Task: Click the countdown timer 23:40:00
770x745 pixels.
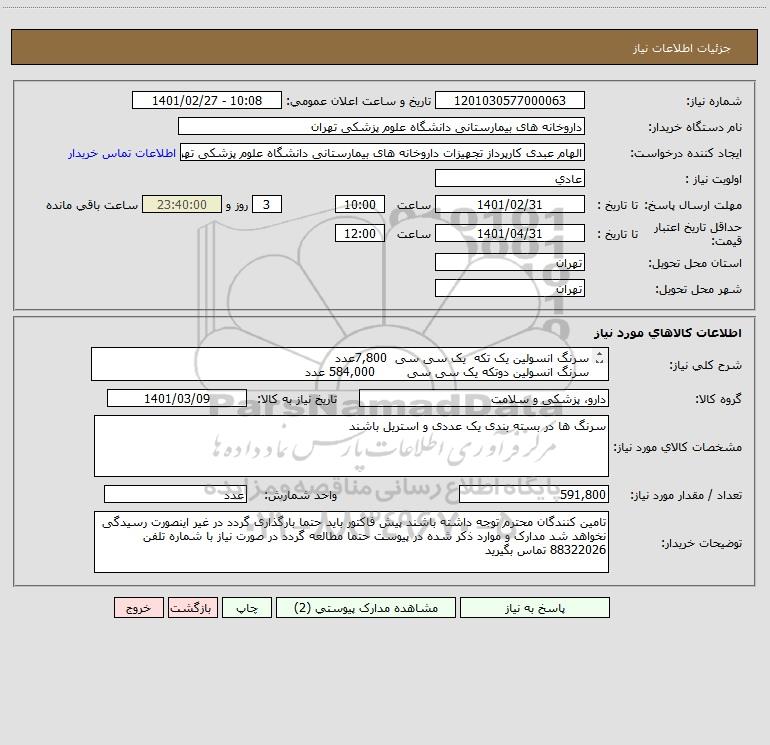Action: [x=182, y=204]
